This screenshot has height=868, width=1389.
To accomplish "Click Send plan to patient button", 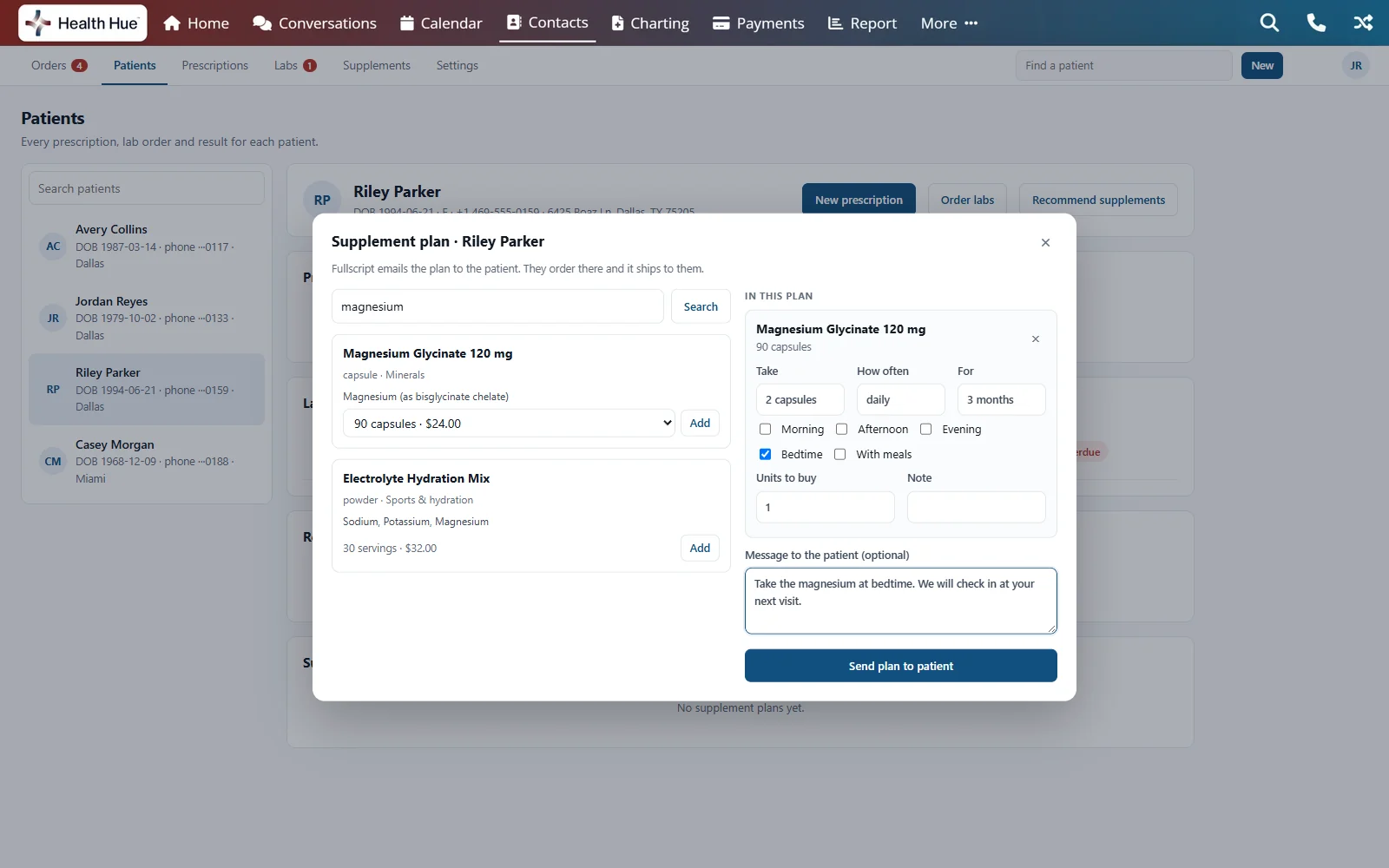I will (900, 666).
